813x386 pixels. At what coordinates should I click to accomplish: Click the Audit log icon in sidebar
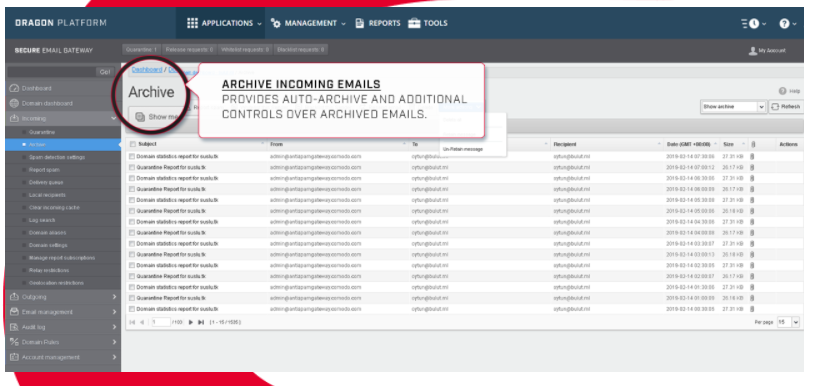coord(15,327)
